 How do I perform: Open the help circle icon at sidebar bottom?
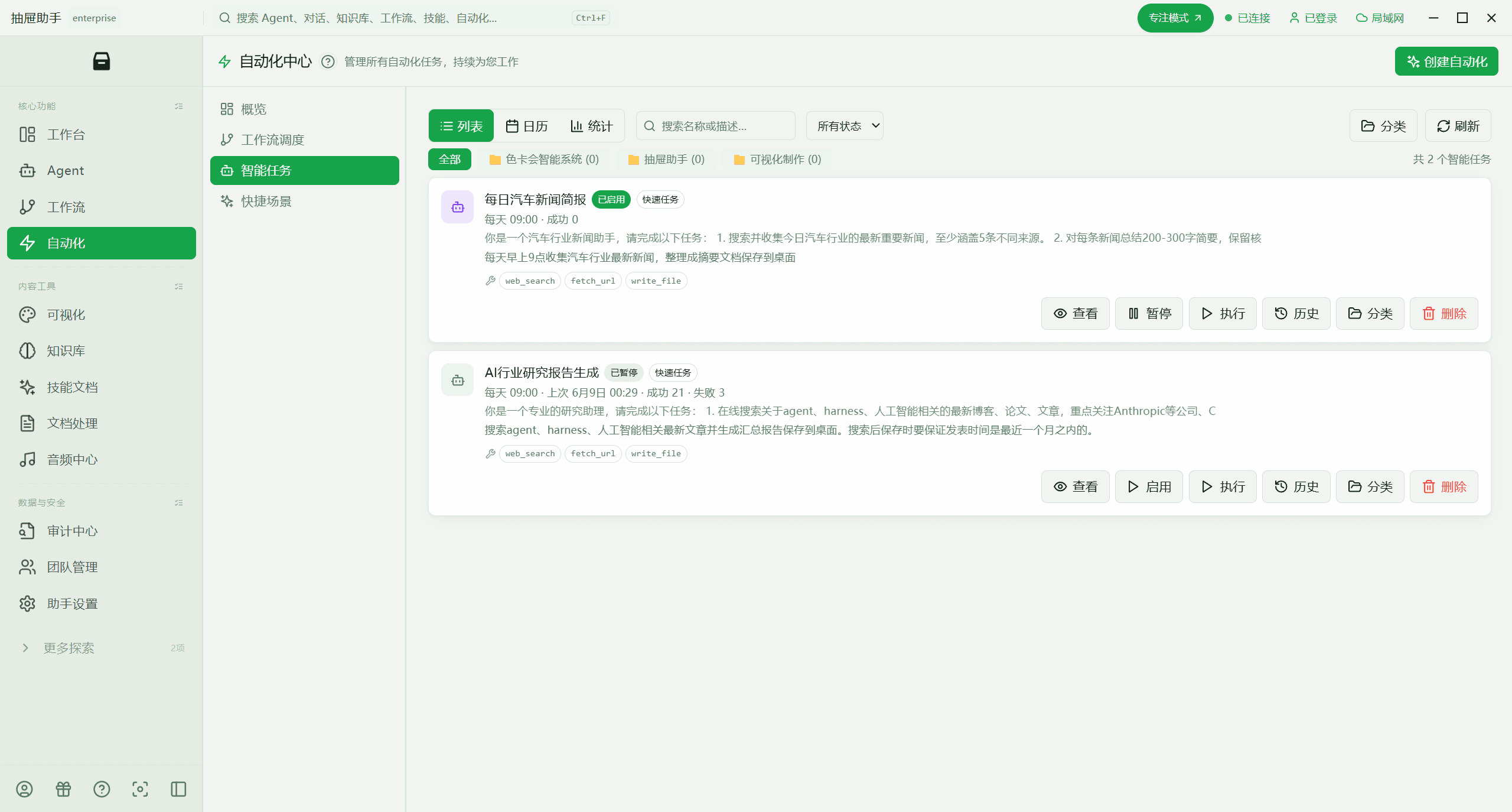(x=102, y=789)
